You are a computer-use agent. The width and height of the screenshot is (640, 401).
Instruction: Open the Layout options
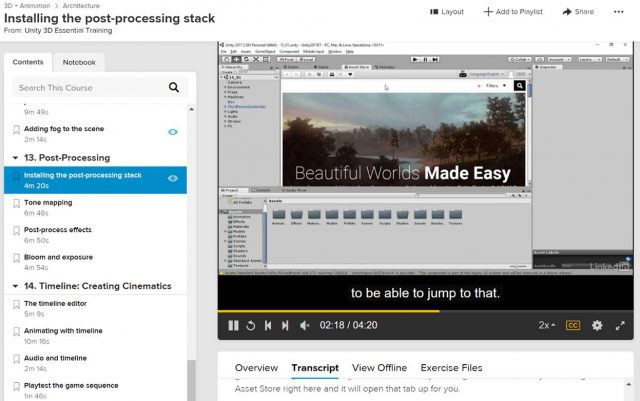[447, 12]
